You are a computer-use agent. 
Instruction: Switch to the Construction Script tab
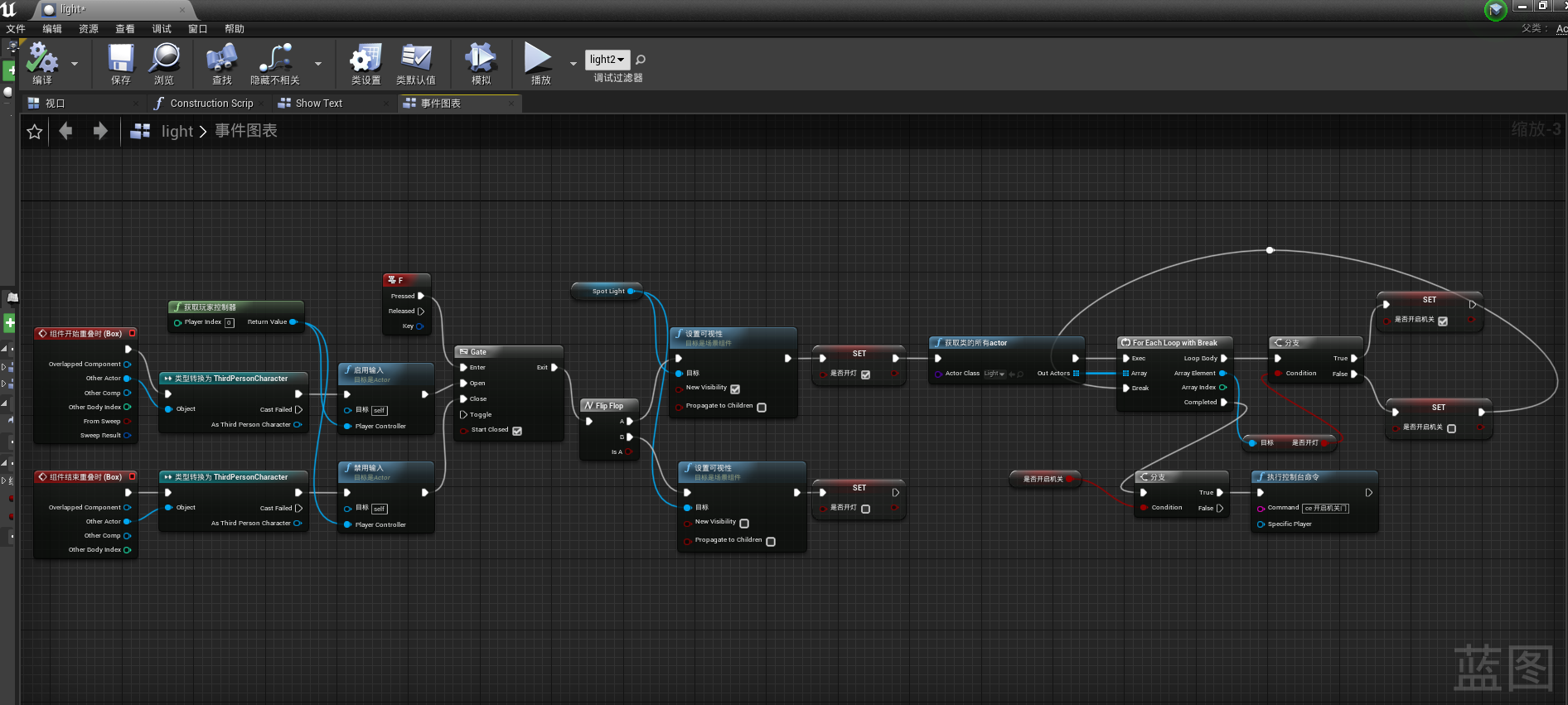click(211, 104)
